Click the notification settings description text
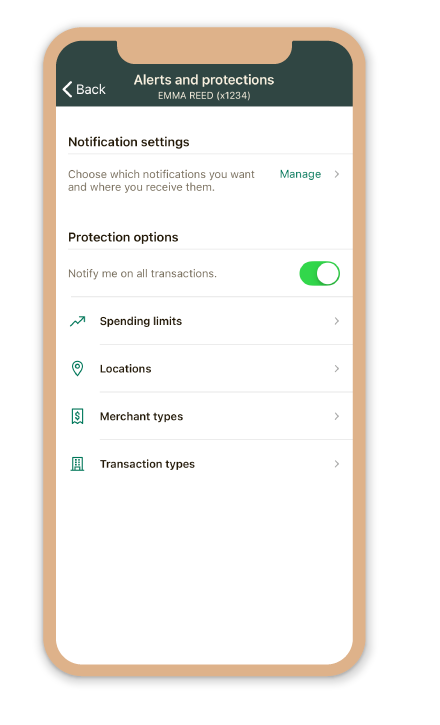440x725 pixels. pos(161,181)
